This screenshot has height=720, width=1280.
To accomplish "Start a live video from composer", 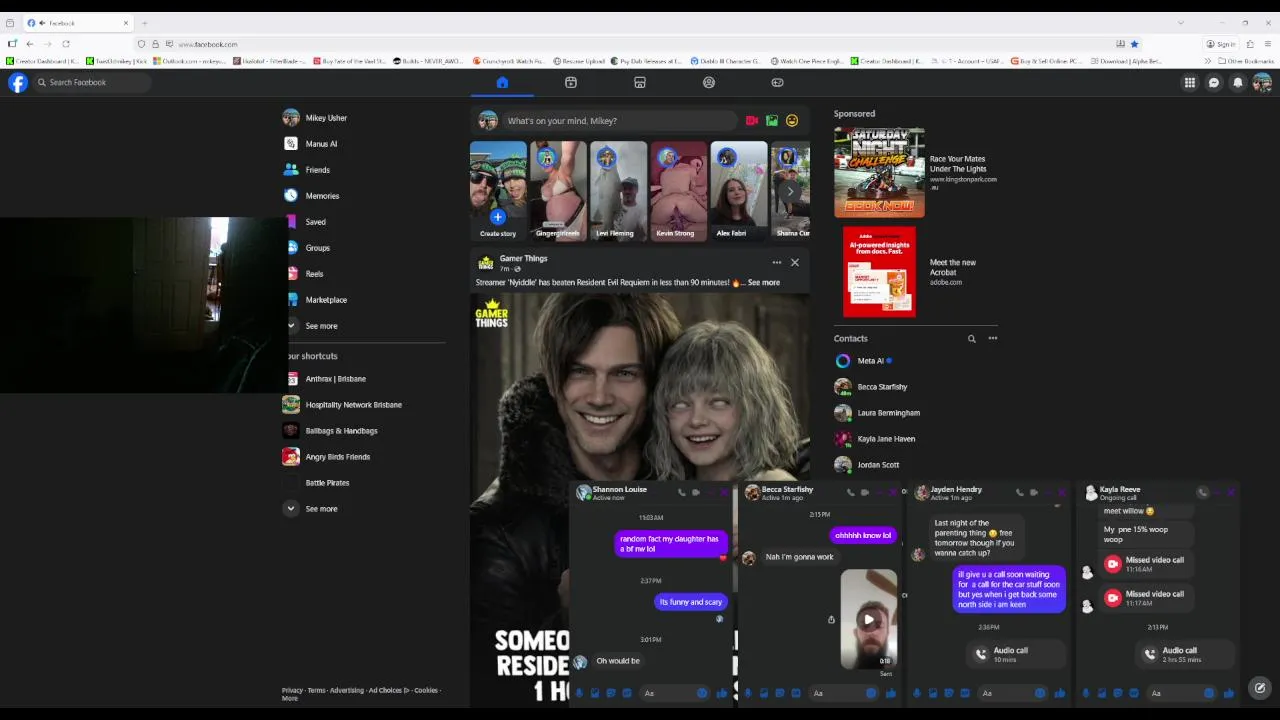I will click(752, 121).
